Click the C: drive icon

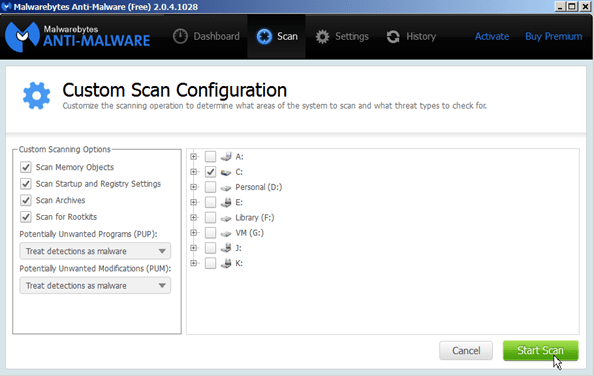(x=226, y=172)
